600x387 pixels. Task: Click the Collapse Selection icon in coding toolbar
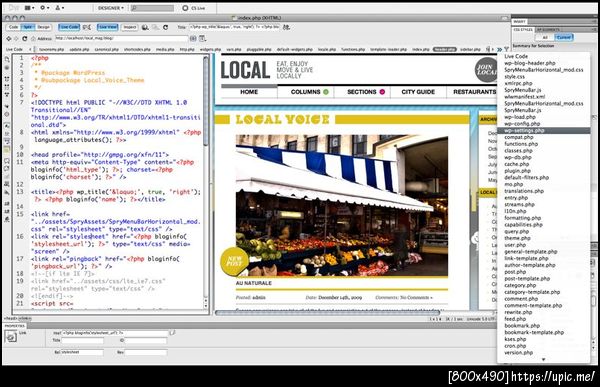pyautogui.click(x=7, y=86)
